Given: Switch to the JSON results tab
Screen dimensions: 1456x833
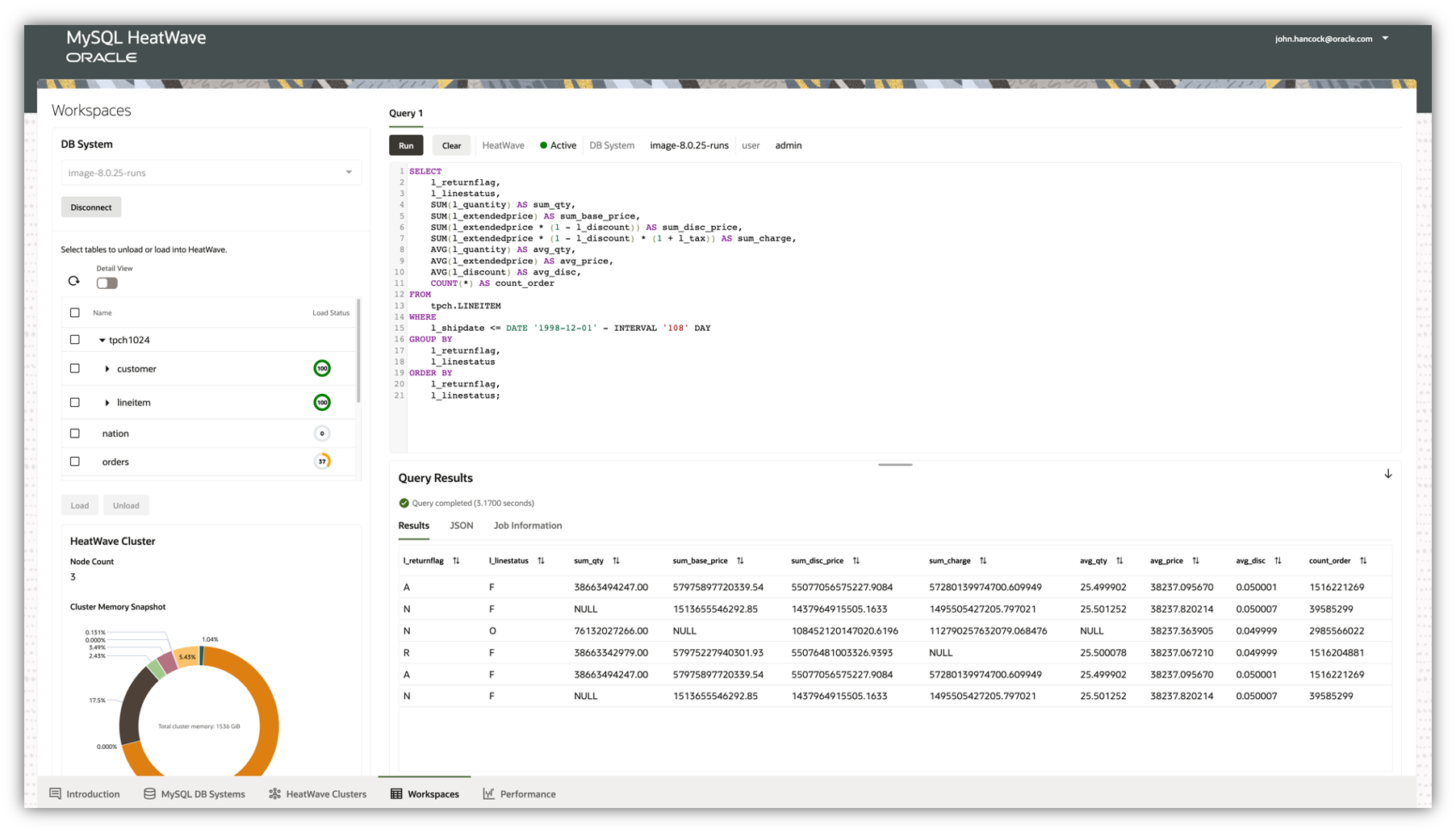Looking at the screenshot, I should tap(461, 525).
